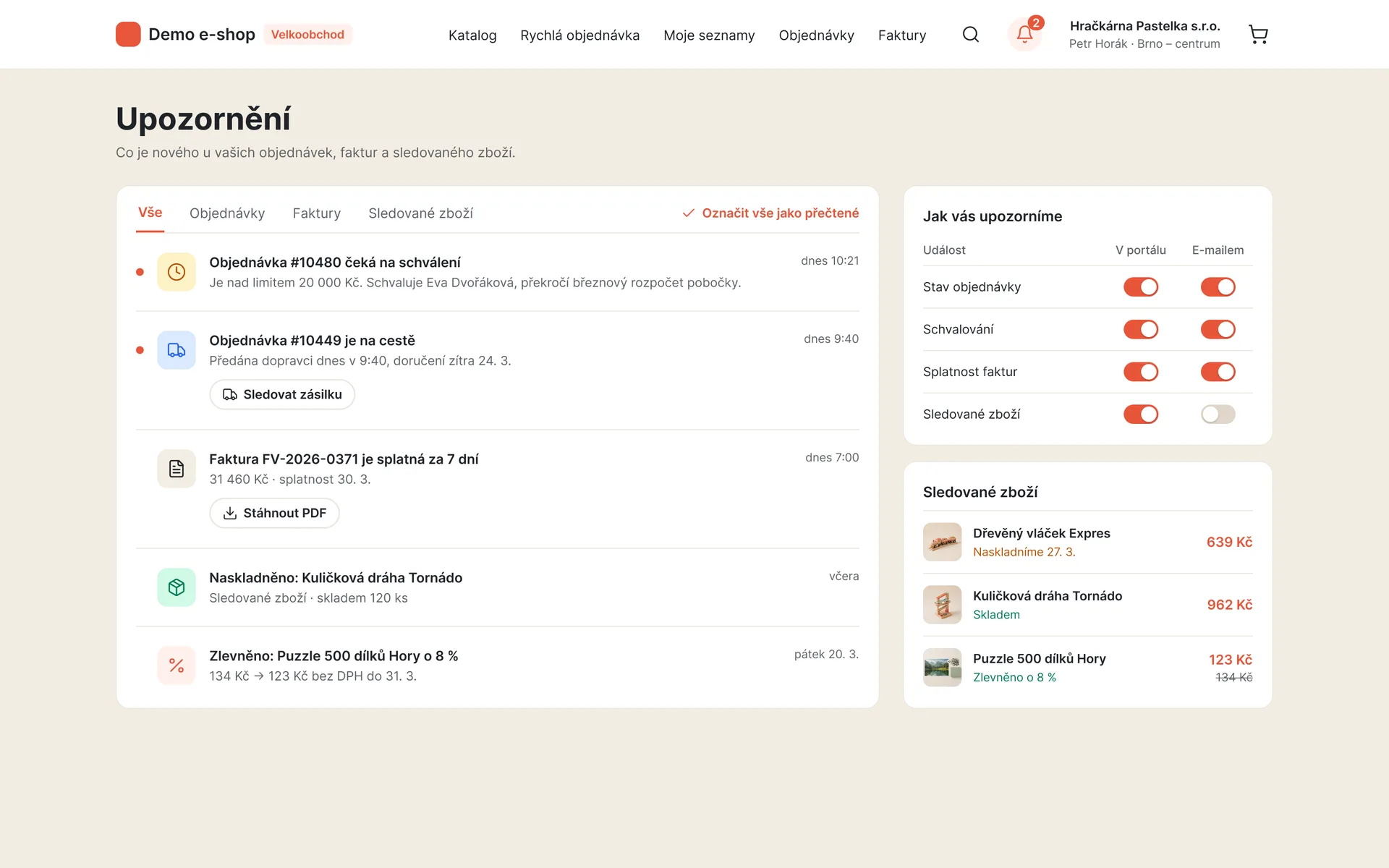Turn off Splatnost faktur e-mail switch
Viewport: 1389px width, 868px height.
pos(1218,372)
